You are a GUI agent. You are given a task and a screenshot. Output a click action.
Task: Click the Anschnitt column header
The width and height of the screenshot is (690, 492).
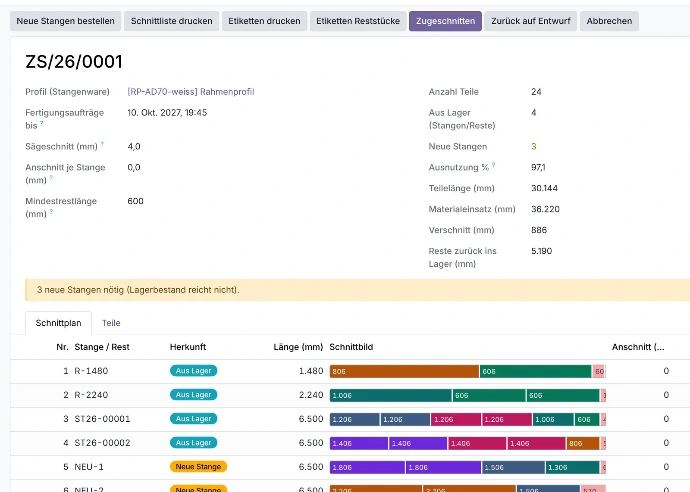pos(638,347)
